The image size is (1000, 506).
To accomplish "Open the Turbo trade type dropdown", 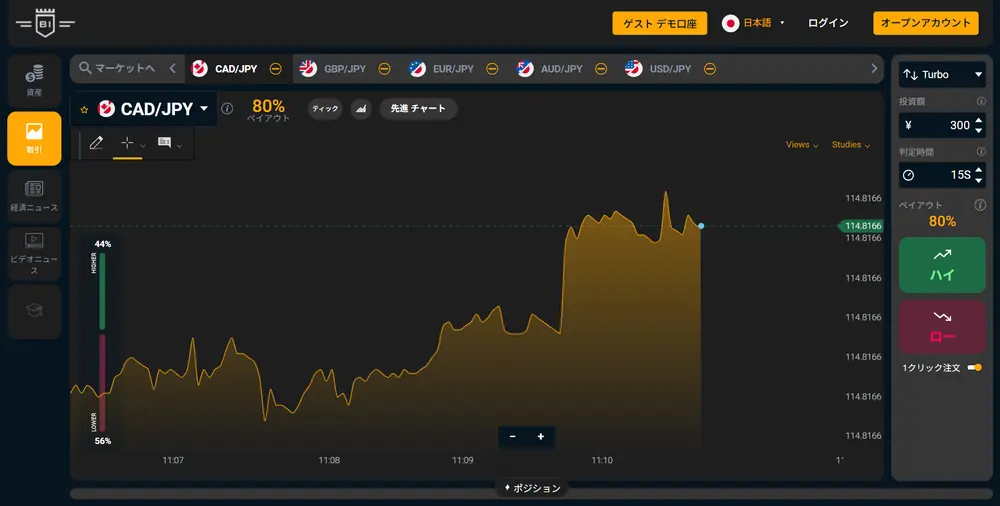I will tap(940, 74).
